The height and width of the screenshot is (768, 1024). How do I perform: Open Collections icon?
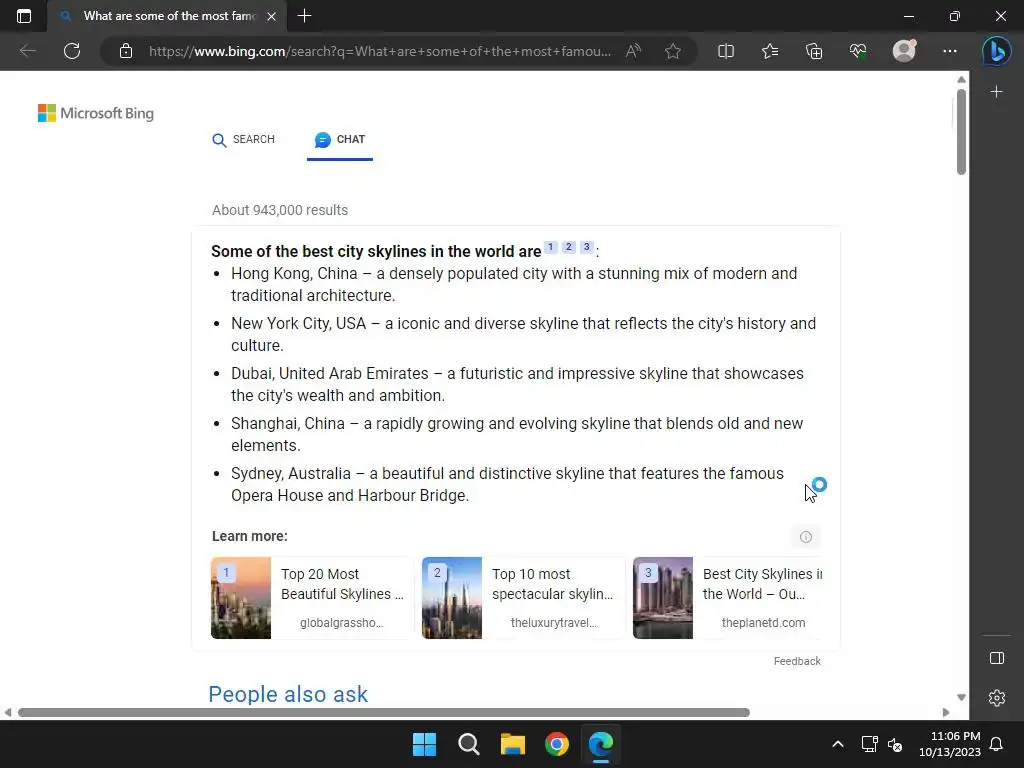coord(814,51)
